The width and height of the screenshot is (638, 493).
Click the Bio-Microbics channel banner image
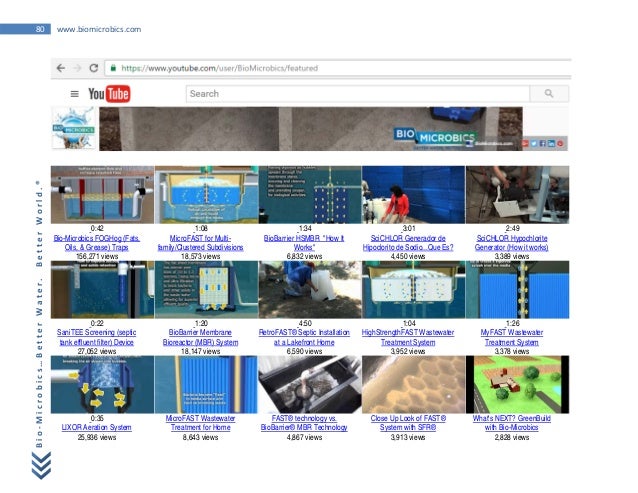[x=311, y=129]
